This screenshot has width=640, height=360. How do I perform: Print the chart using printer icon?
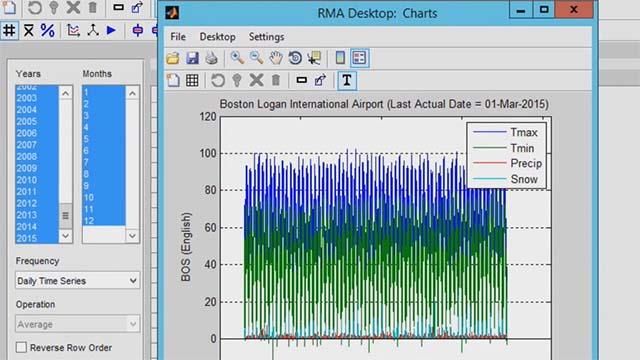[x=211, y=58]
